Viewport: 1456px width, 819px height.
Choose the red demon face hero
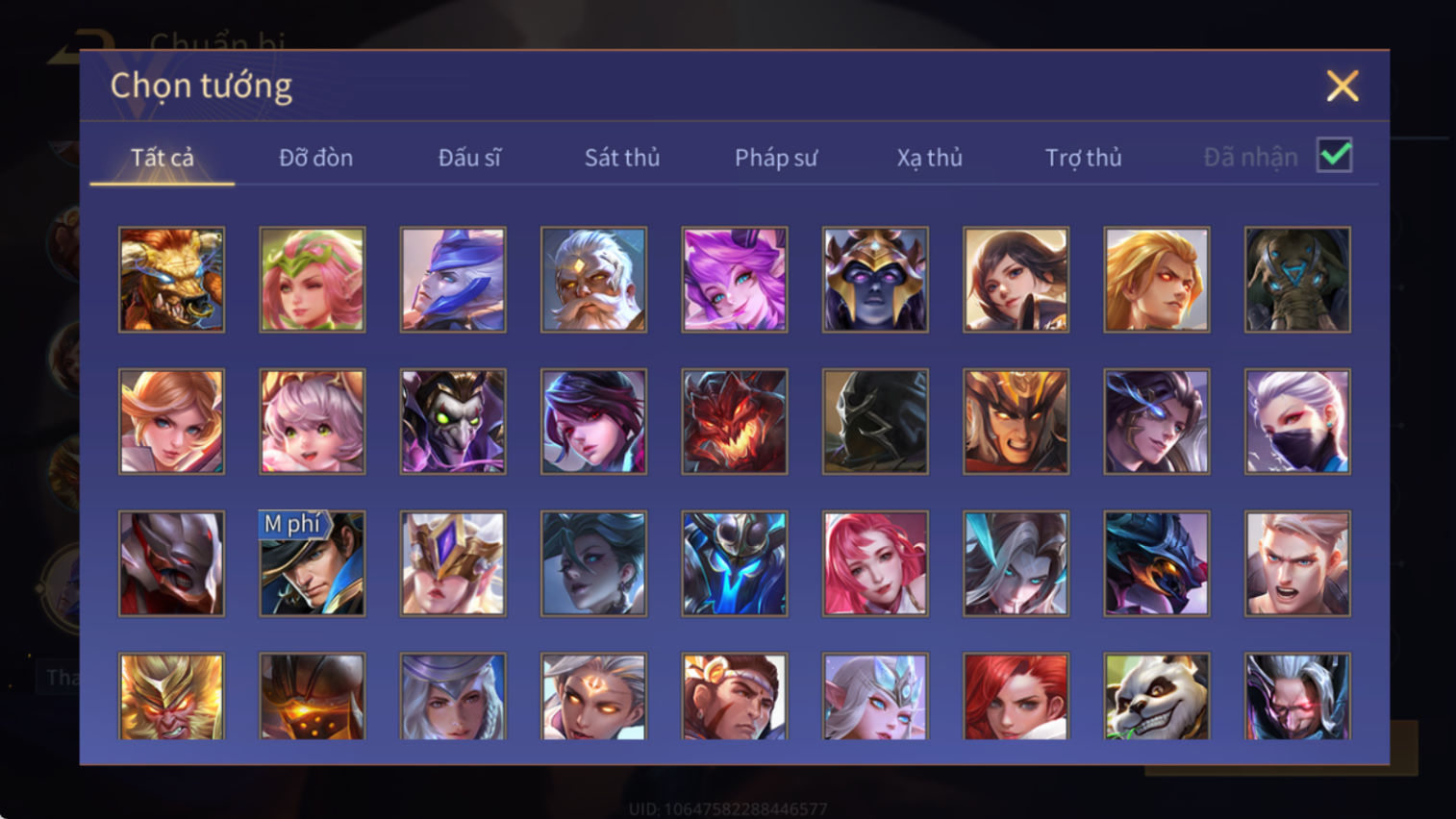[x=735, y=422]
